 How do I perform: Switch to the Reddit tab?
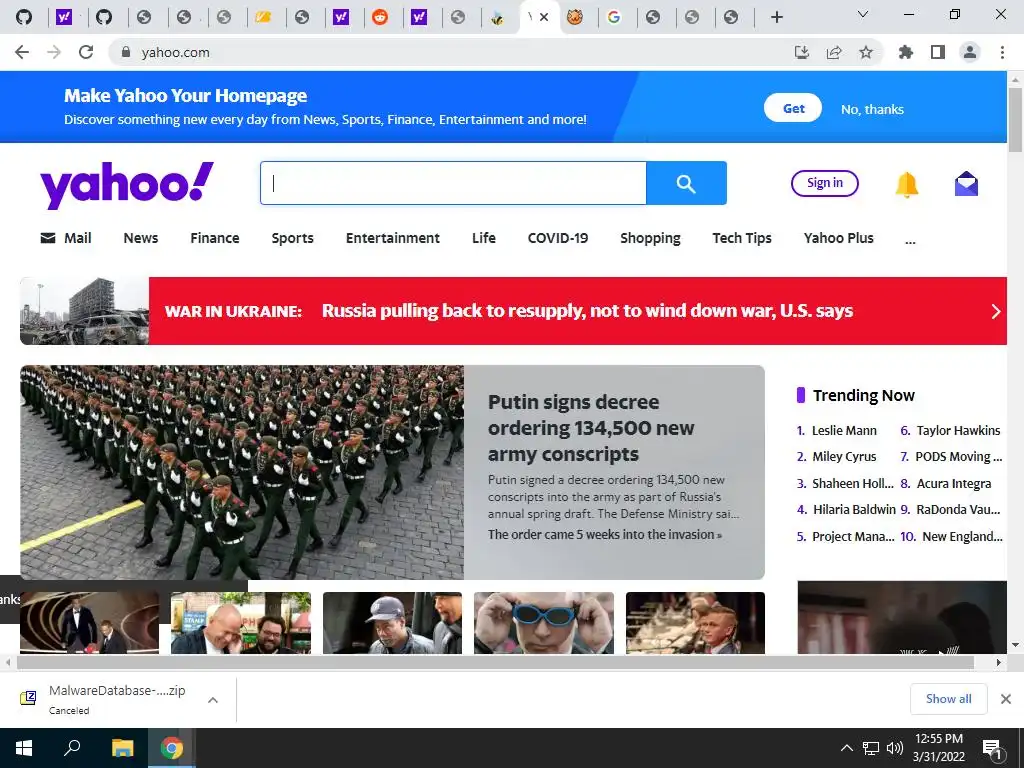coord(379,17)
